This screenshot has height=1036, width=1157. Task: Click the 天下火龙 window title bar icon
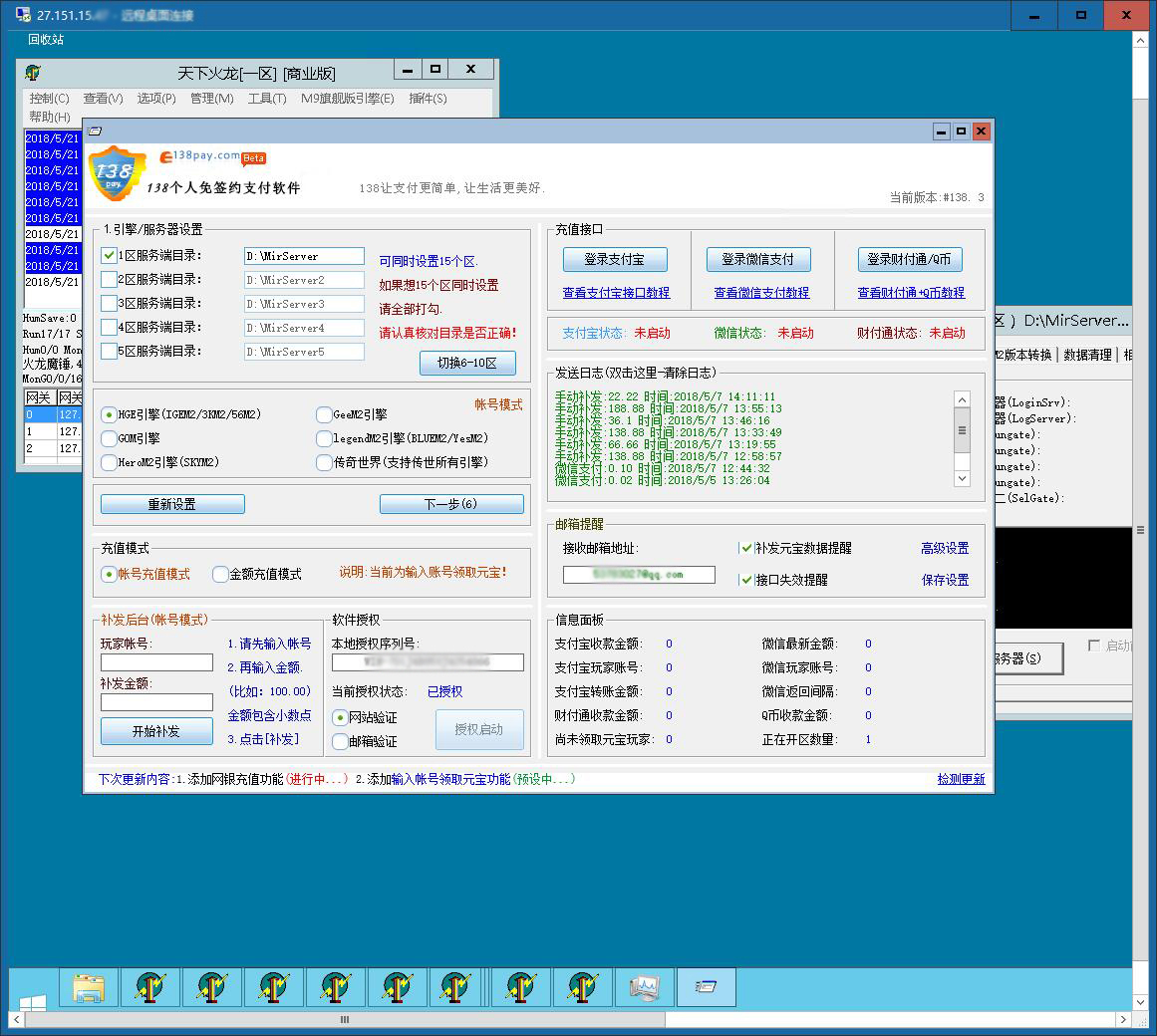coord(33,73)
